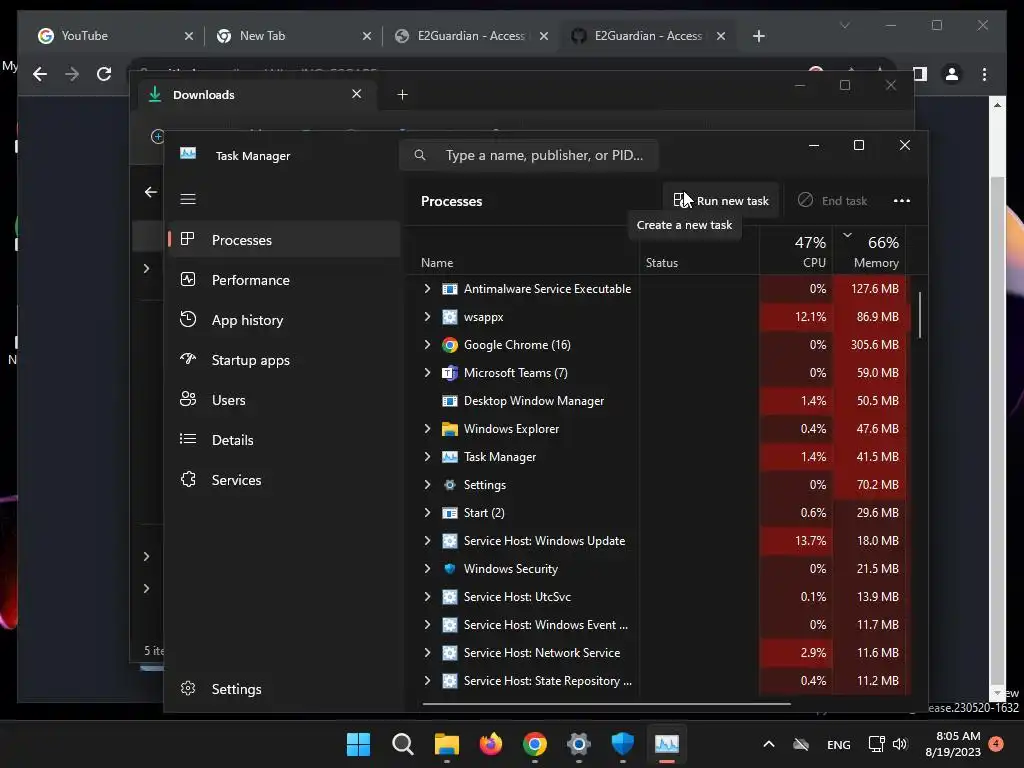Viewport: 1024px width, 768px height.
Task: Show hidden system tray icons
Action: pyautogui.click(x=769, y=744)
